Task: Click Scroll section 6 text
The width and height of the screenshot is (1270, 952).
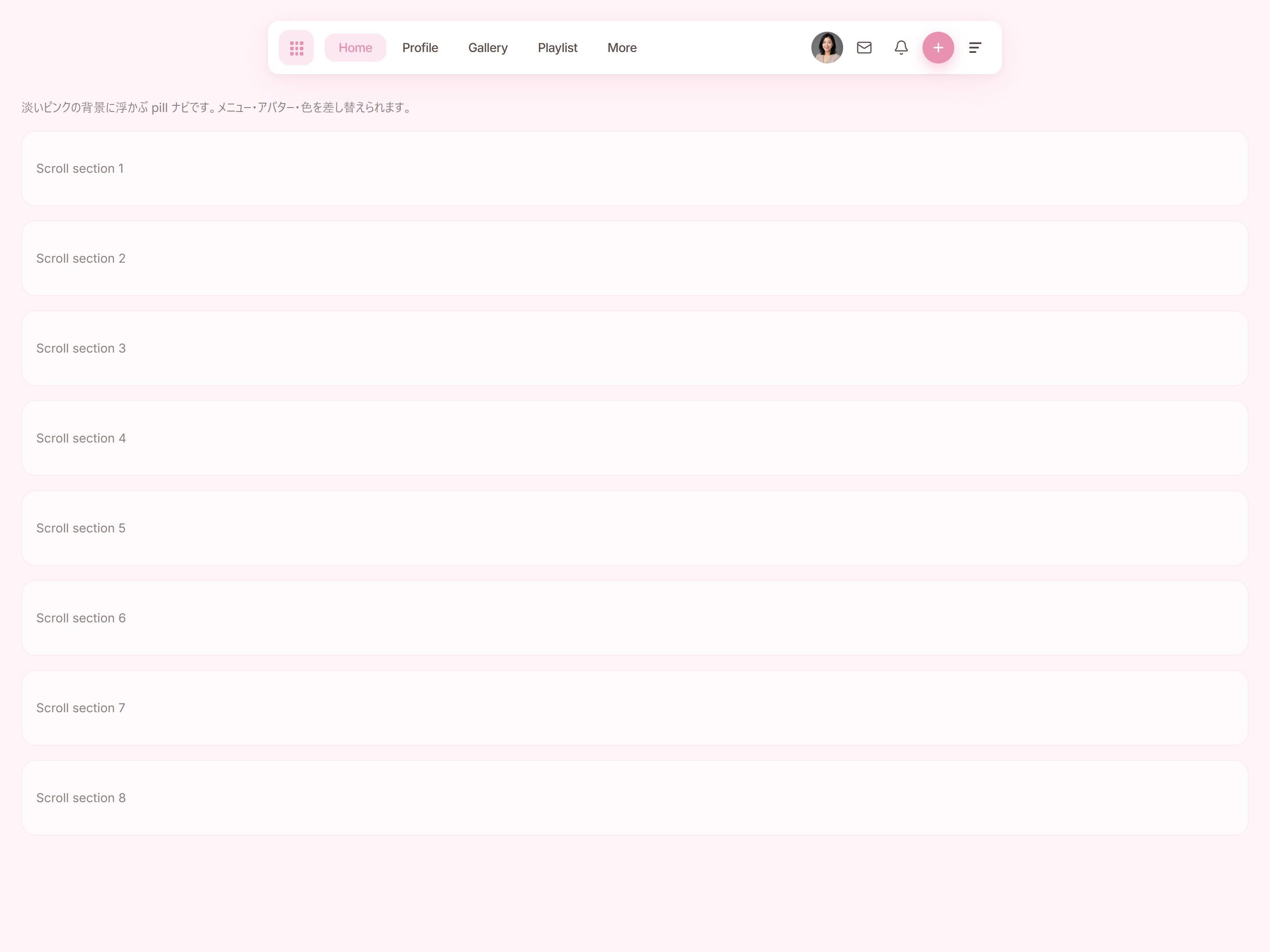Action: click(81, 618)
